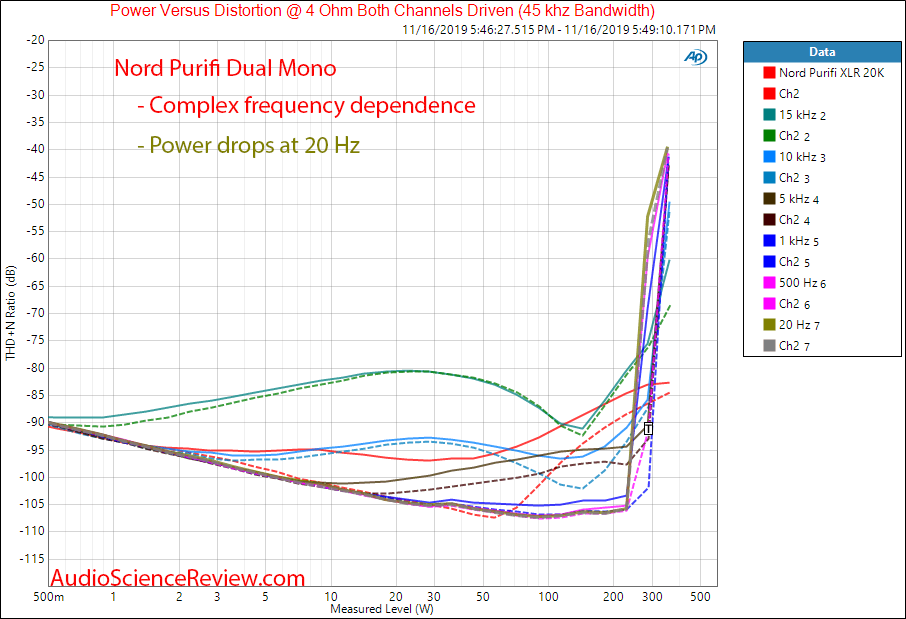Pick the teal swatch for 15 kHz 2
Viewport: 906px width, 619px height.
(769, 114)
